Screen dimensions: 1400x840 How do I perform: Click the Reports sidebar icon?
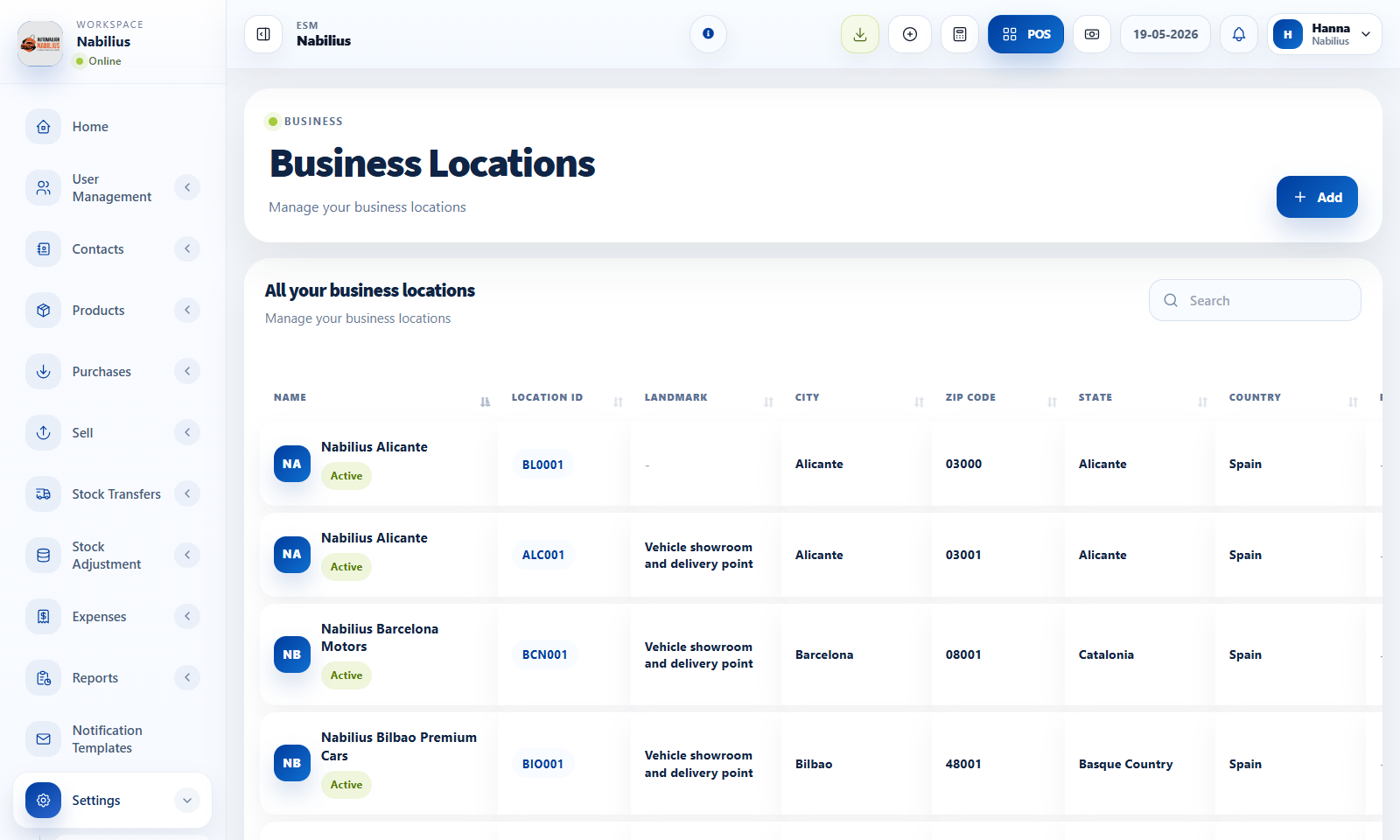[43, 677]
